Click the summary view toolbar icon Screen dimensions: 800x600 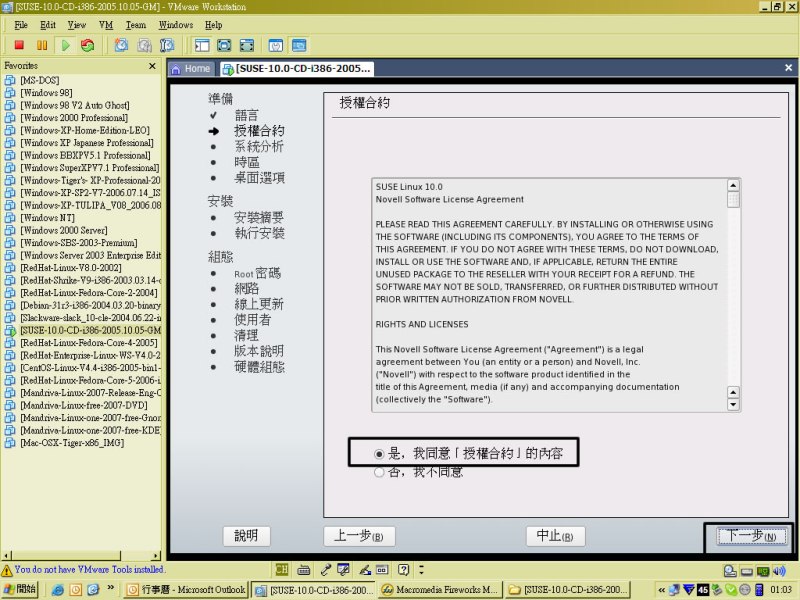click(x=276, y=45)
